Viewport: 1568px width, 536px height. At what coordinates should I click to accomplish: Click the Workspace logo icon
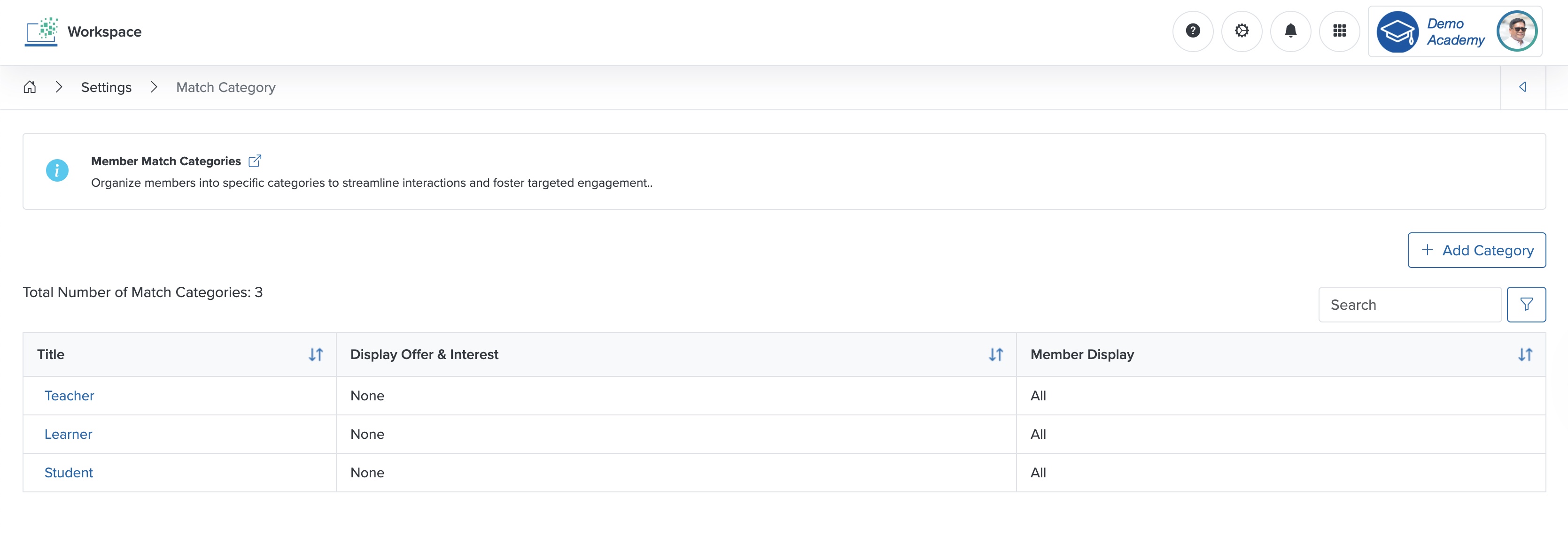pyautogui.click(x=40, y=31)
